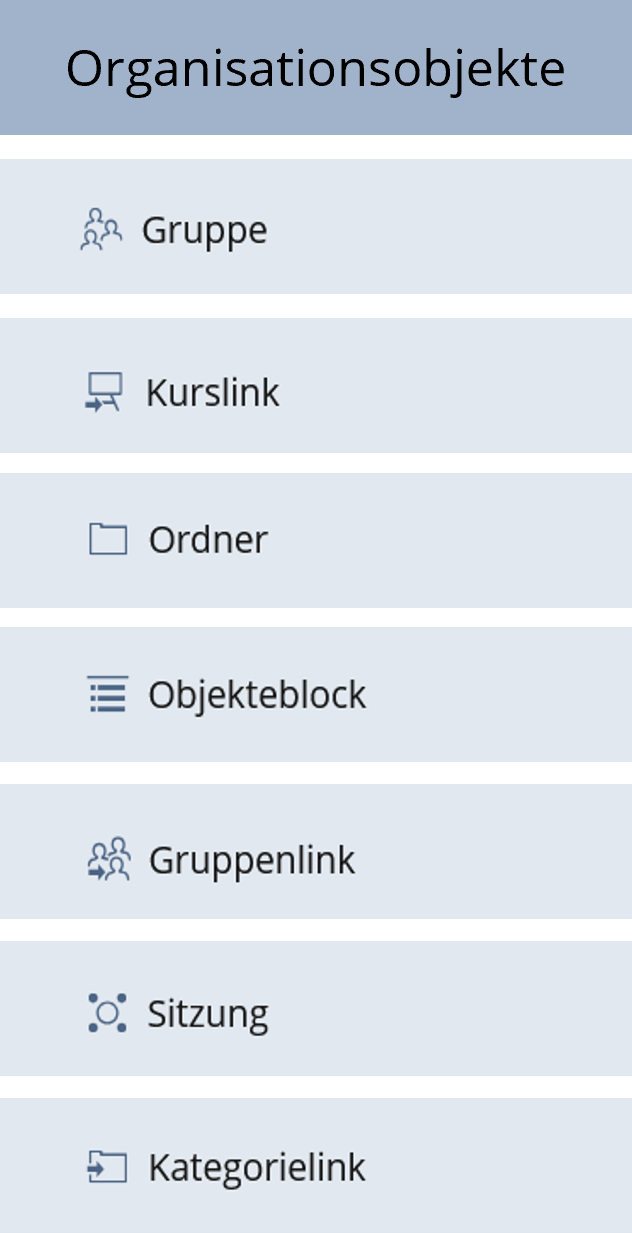Click the Gruppe text label

[x=204, y=229]
